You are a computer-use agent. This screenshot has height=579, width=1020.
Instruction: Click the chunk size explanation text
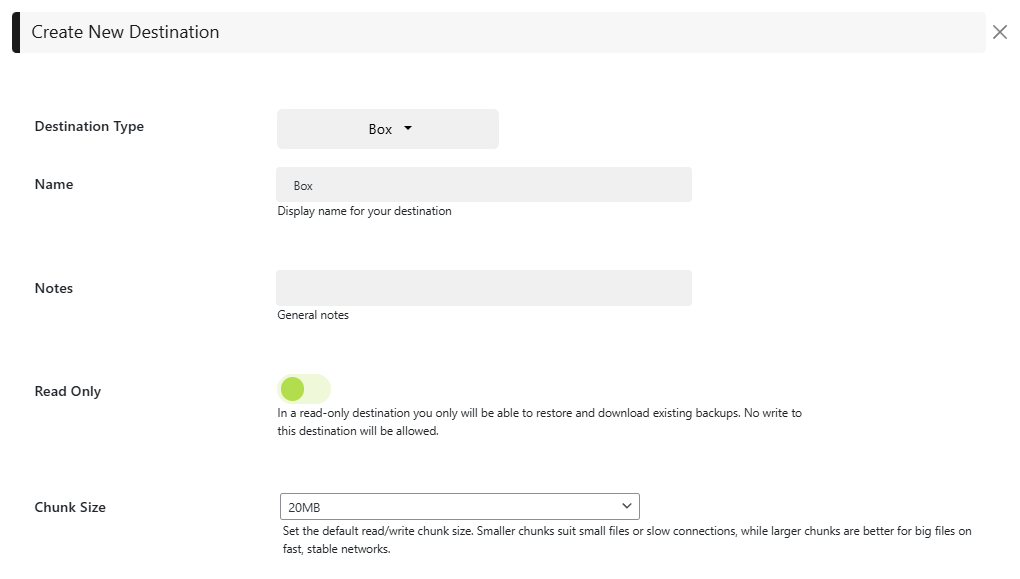point(627,540)
